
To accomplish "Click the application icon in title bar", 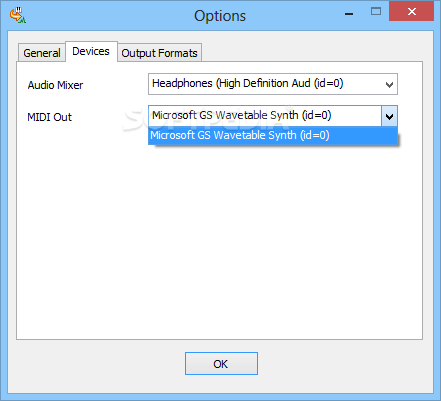I will click(18, 15).
